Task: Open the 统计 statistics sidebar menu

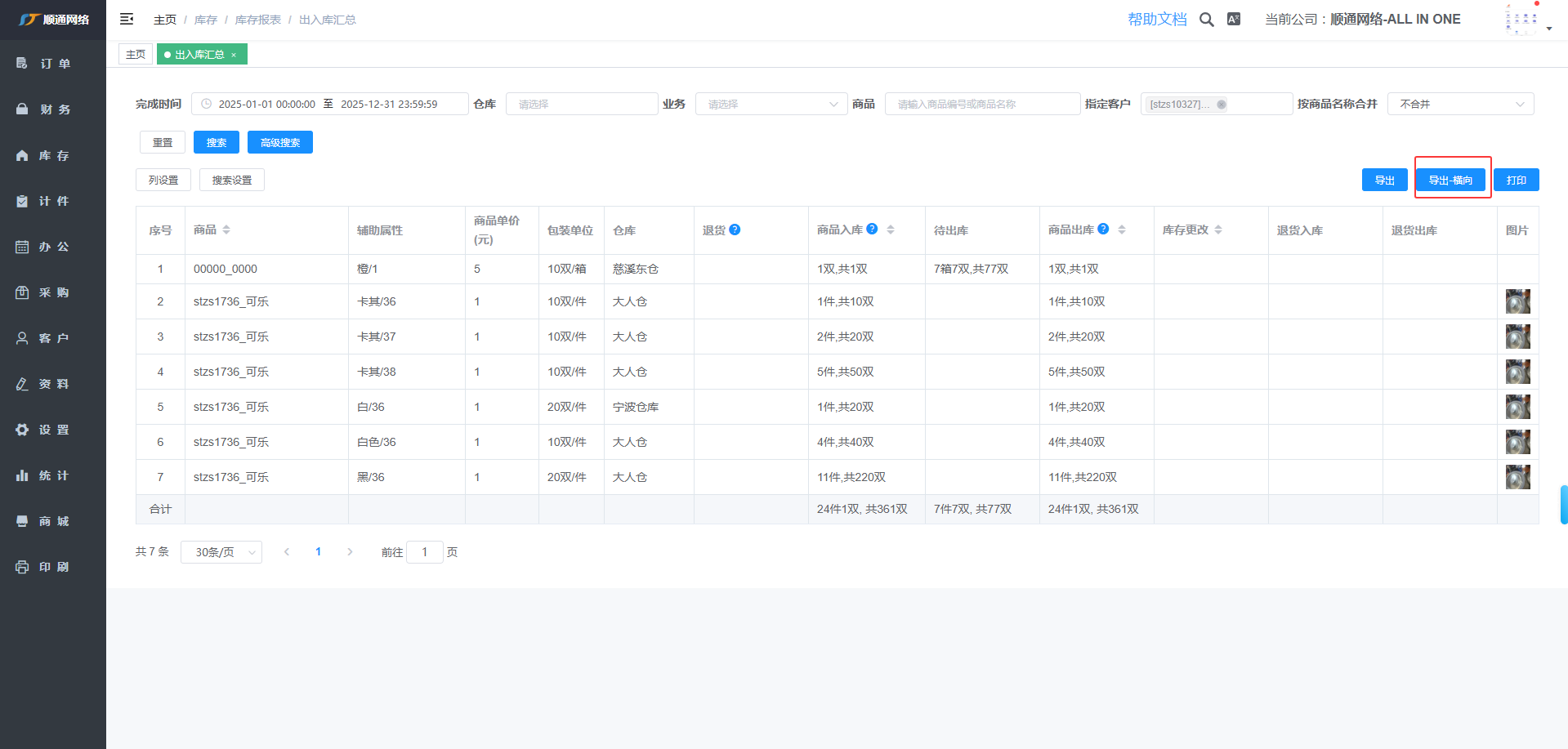Action: pos(53,475)
